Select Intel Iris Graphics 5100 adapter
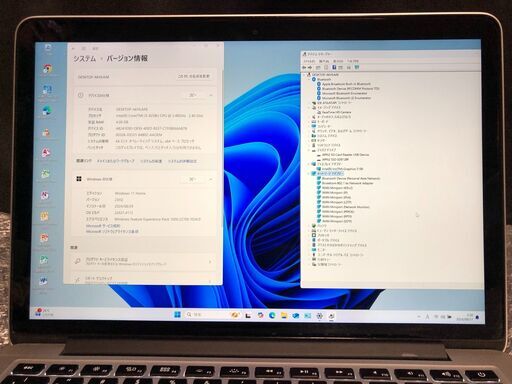This screenshot has width=512, height=384. click(342, 169)
